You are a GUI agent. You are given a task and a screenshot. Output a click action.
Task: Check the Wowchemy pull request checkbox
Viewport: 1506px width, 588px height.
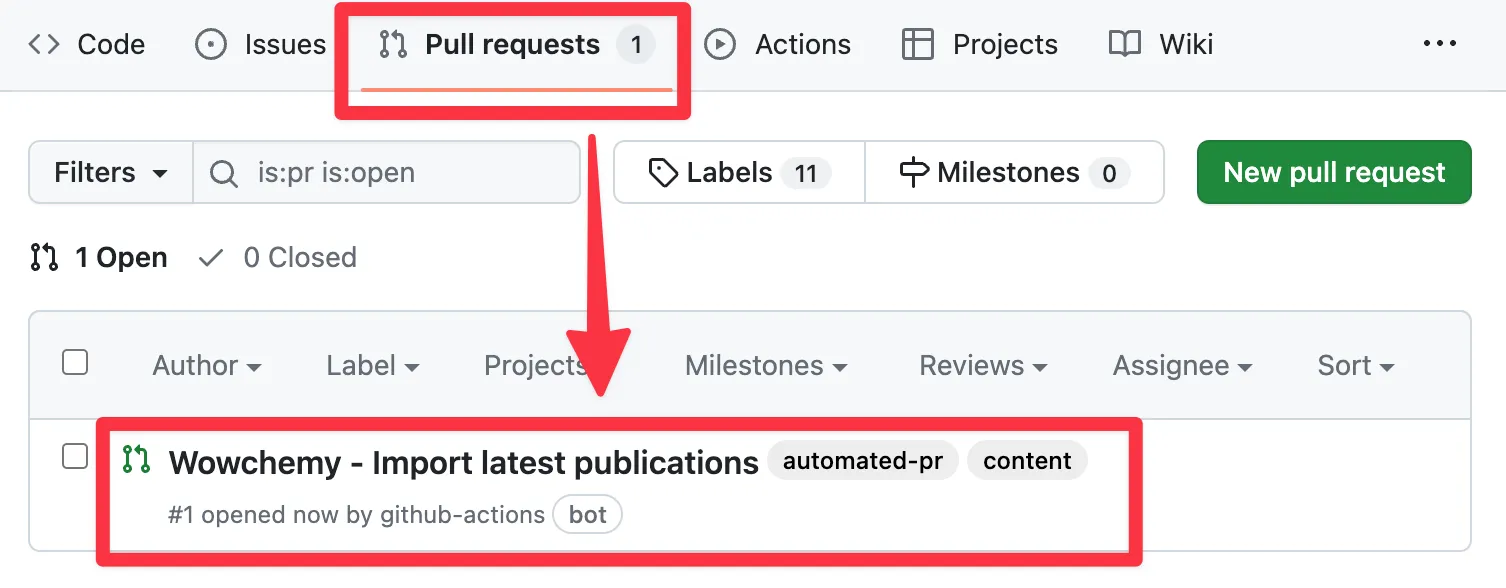click(x=75, y=456)
